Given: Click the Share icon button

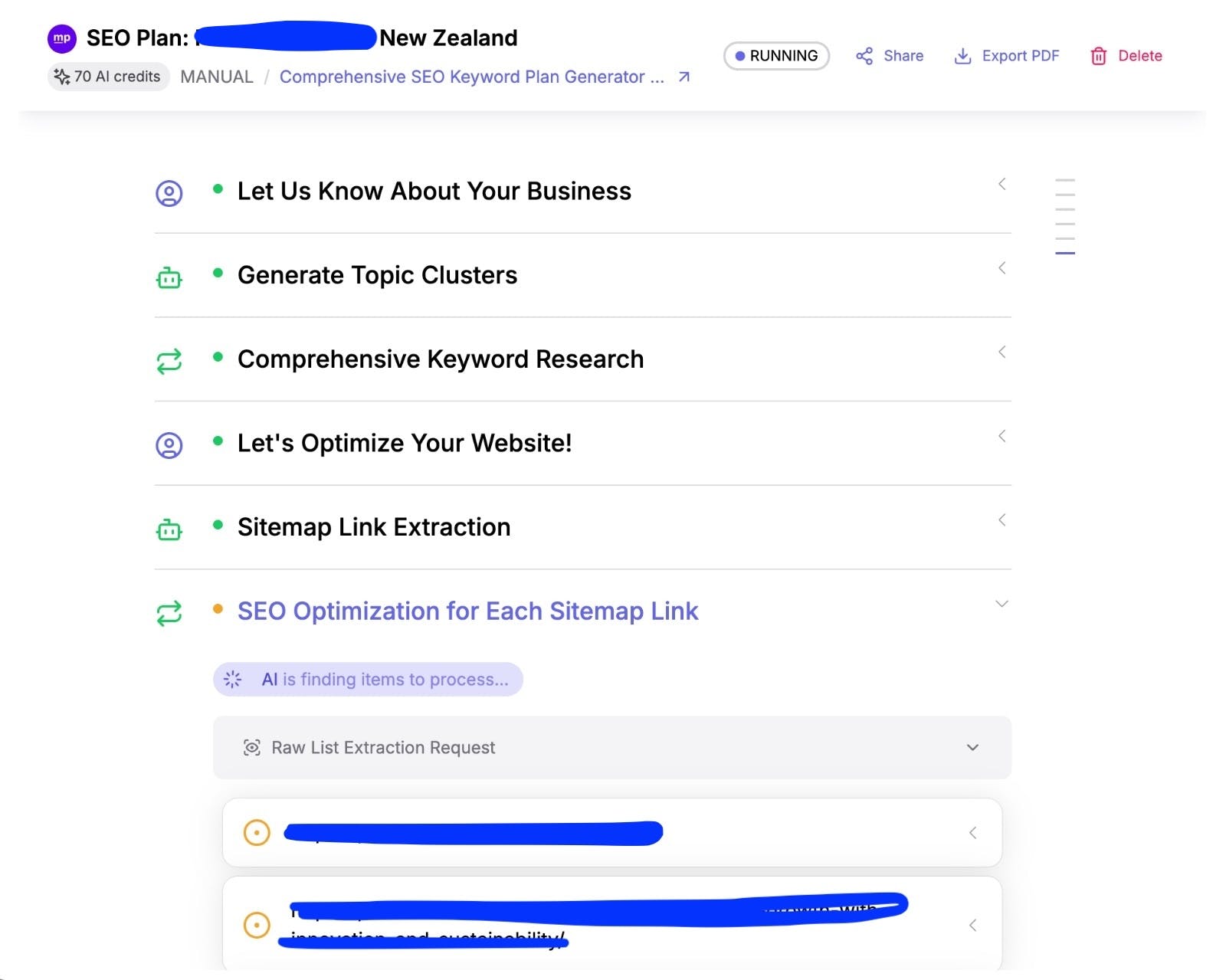Looking at the screenshot, I should [864, 56].
